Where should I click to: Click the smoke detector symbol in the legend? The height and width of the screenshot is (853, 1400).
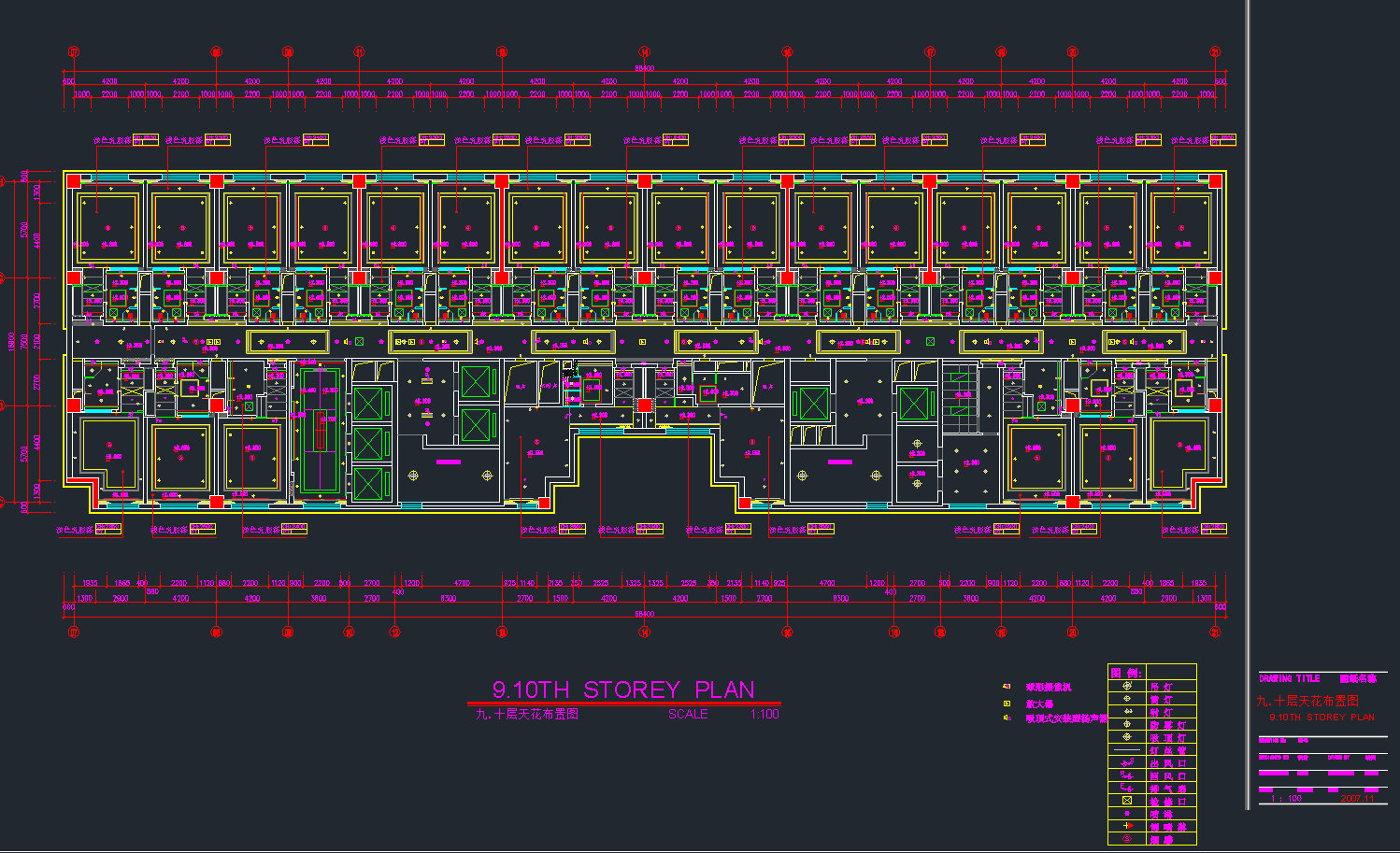[1126, 839]
